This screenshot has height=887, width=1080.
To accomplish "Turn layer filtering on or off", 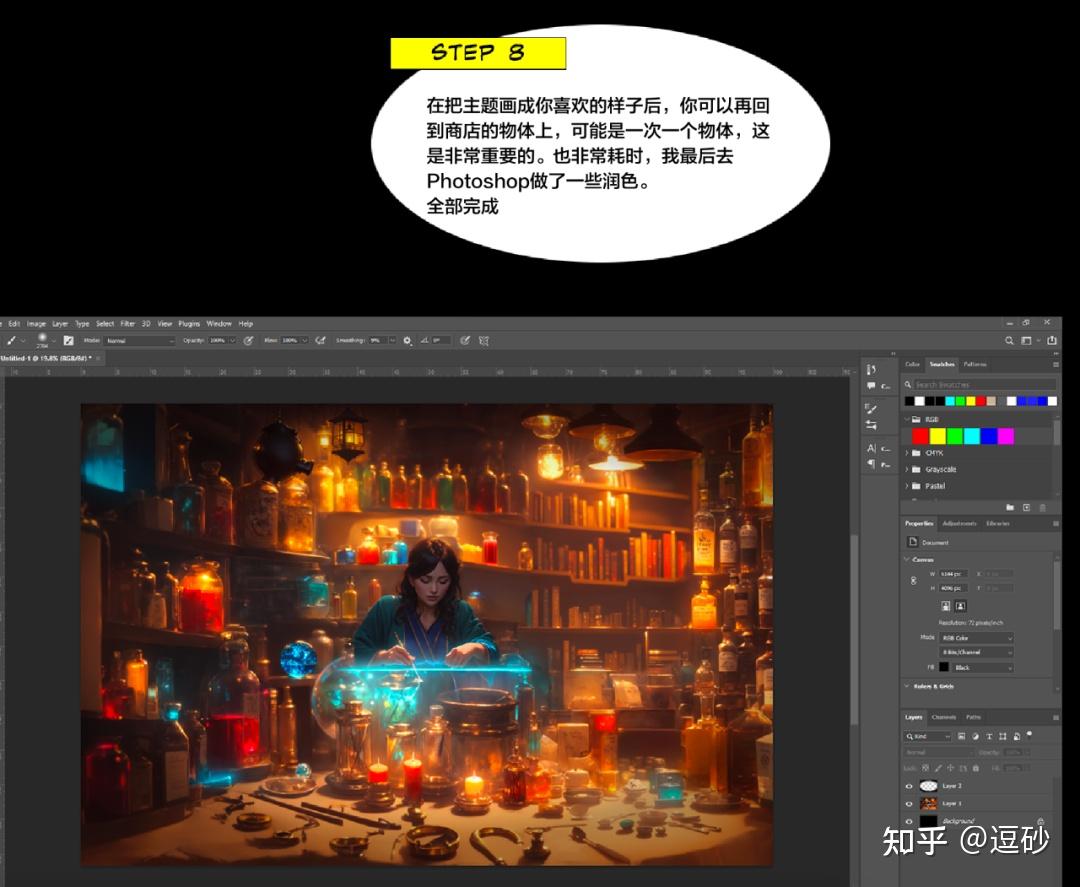I will 1029,735.
